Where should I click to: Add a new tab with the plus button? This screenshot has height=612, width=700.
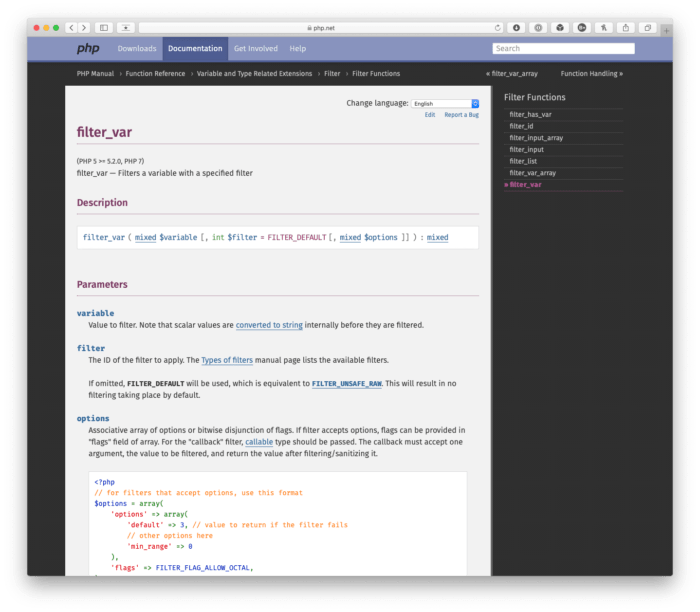(666, 31)
